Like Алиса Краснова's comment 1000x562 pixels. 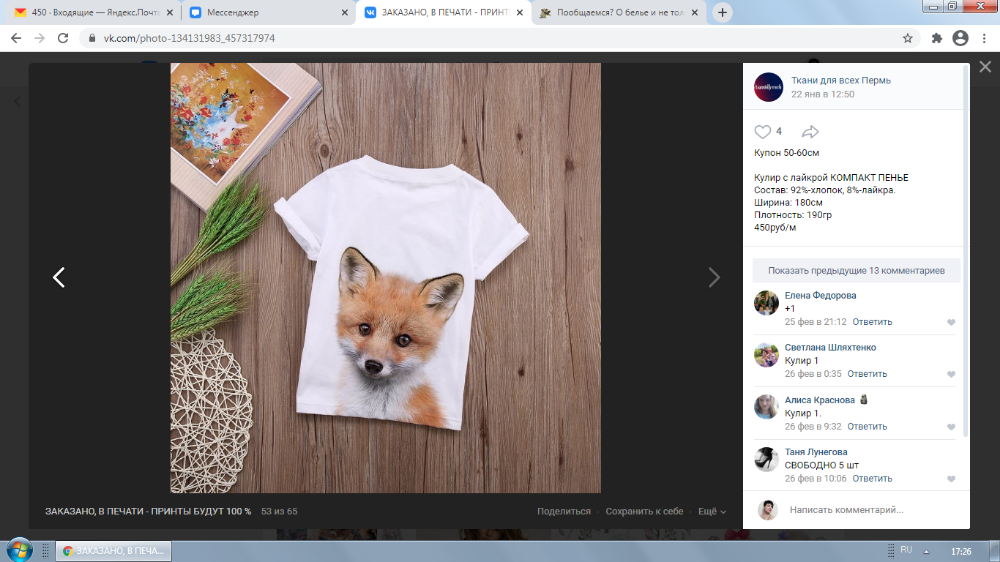951,427
